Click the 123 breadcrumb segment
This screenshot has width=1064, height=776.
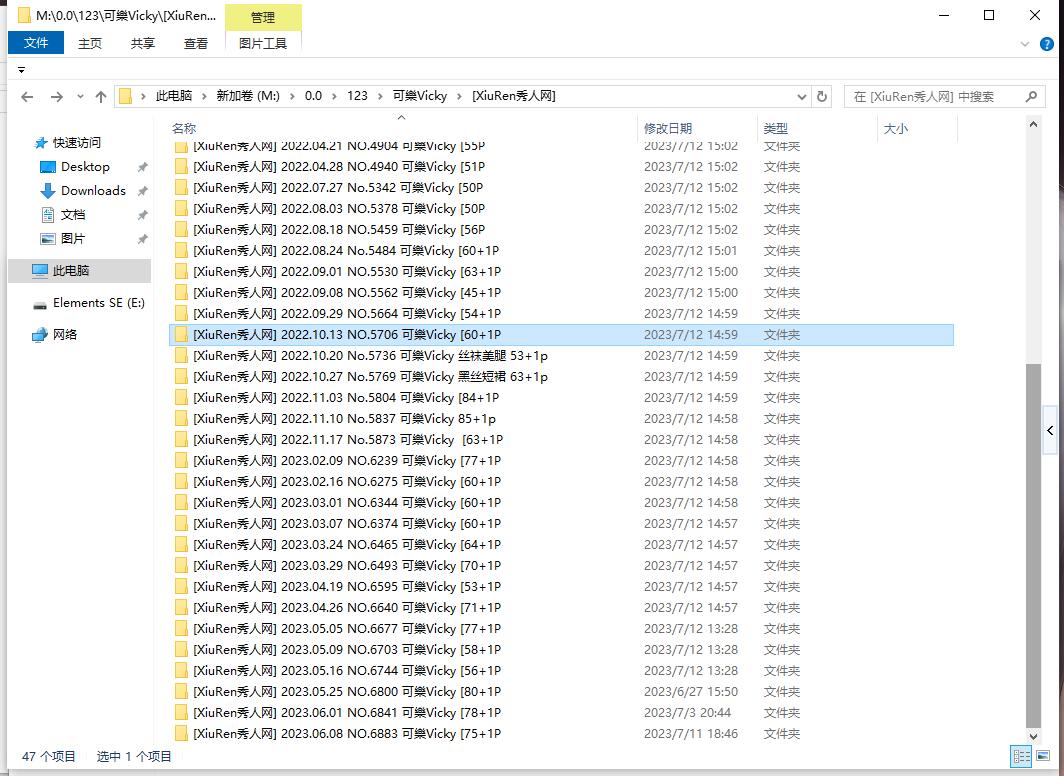coord(357,97)
